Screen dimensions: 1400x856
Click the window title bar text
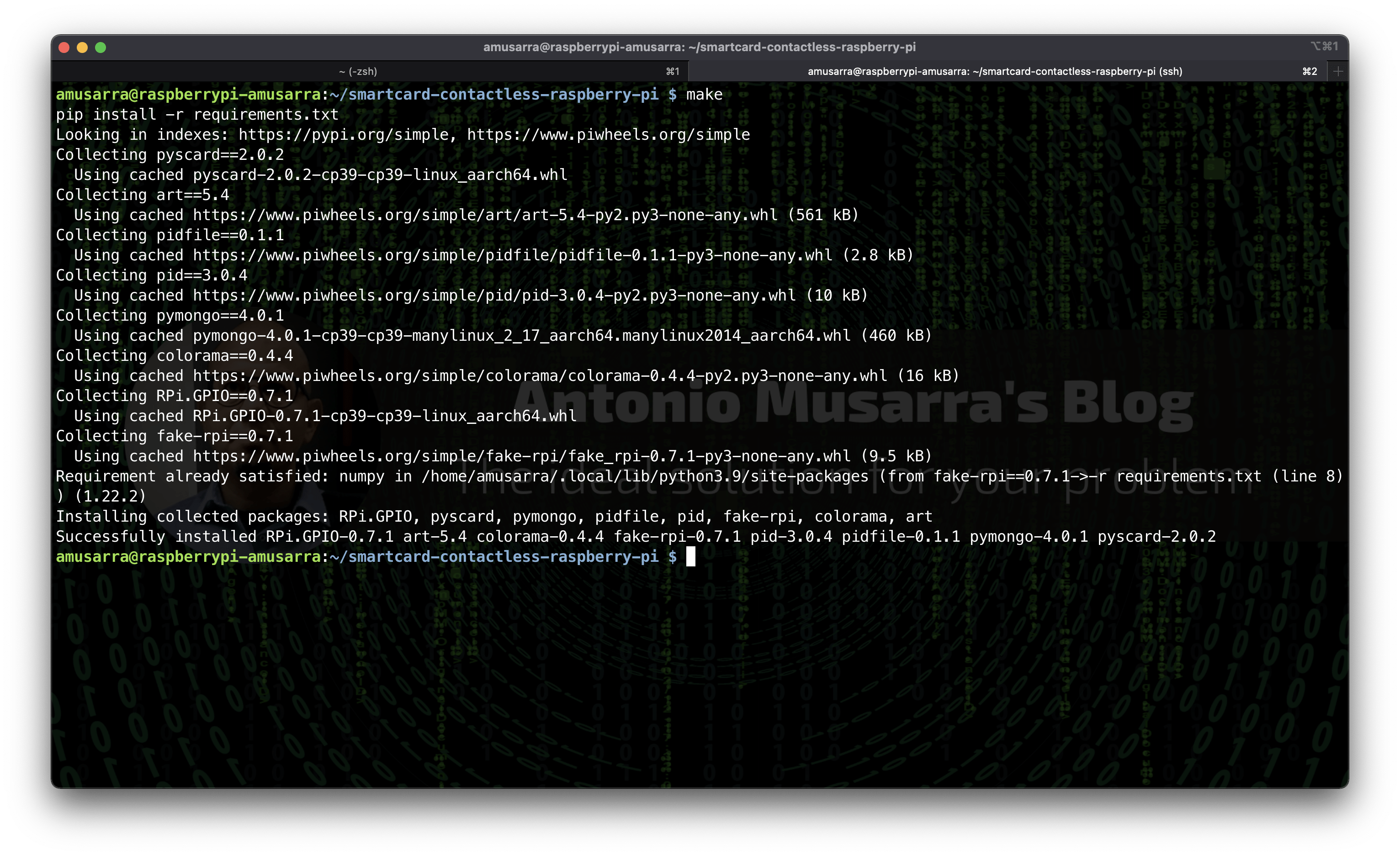(700, 47)
